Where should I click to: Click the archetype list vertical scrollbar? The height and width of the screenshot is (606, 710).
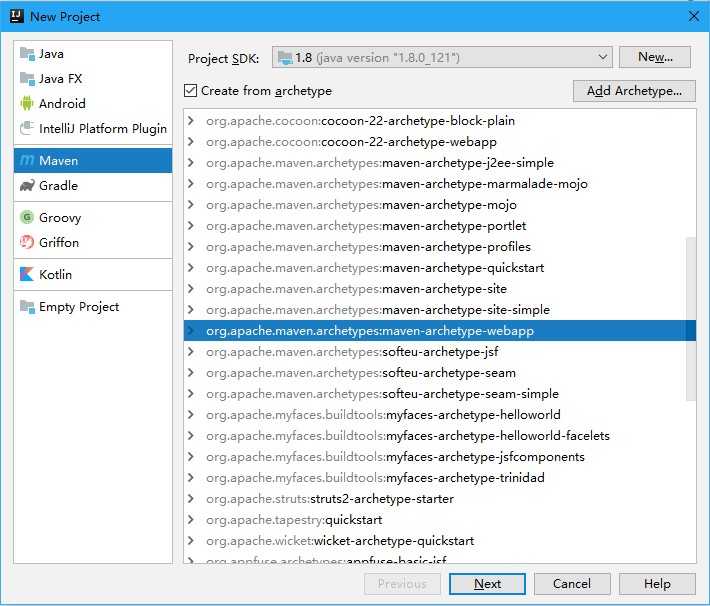pyautogui.click(x=691, y=319)
